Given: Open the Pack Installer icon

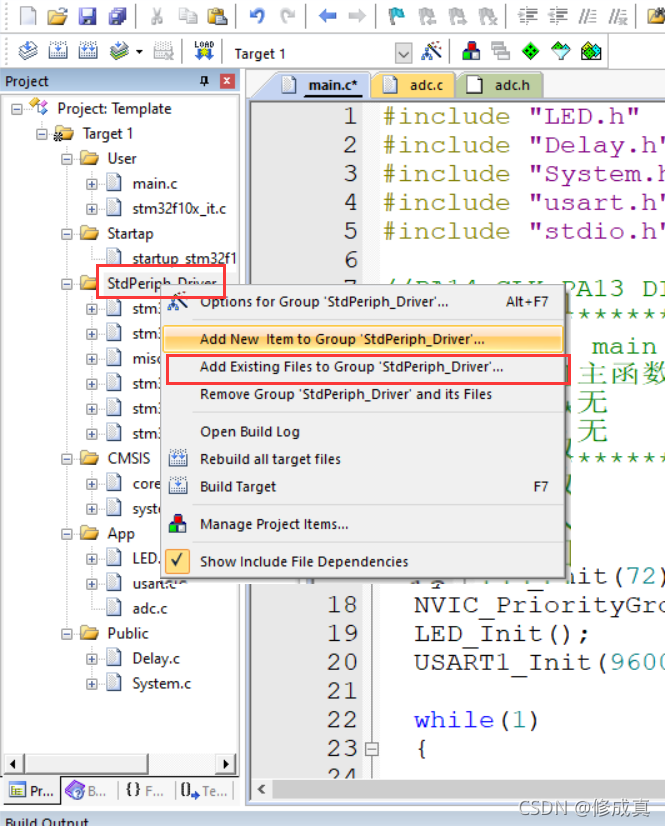Looking at the screenshot, I should coord(591,51).
